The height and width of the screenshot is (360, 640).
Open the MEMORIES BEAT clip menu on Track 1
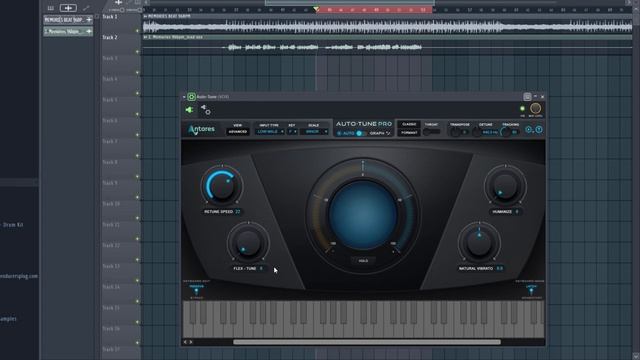coord(145,16)
